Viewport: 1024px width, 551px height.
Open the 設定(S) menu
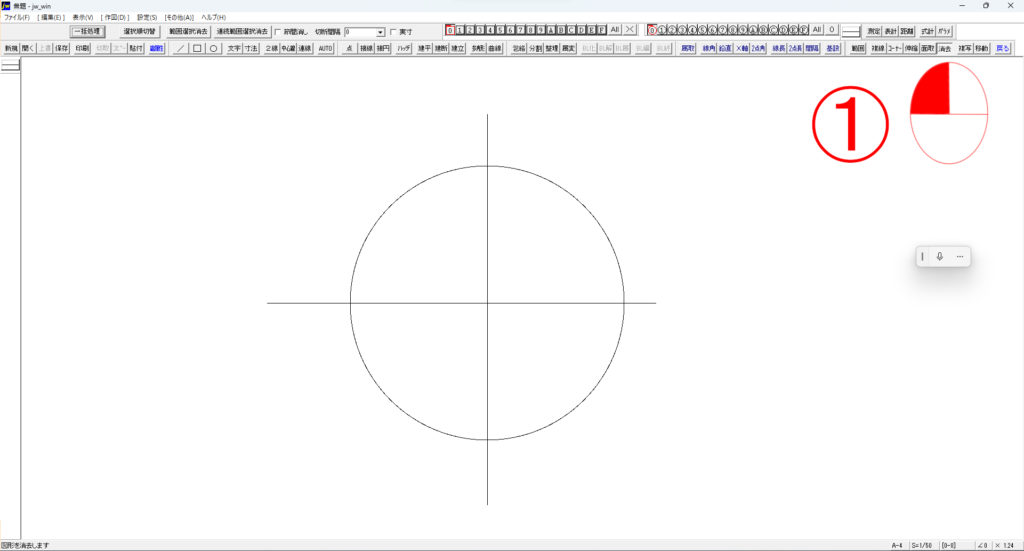[147, 18]
